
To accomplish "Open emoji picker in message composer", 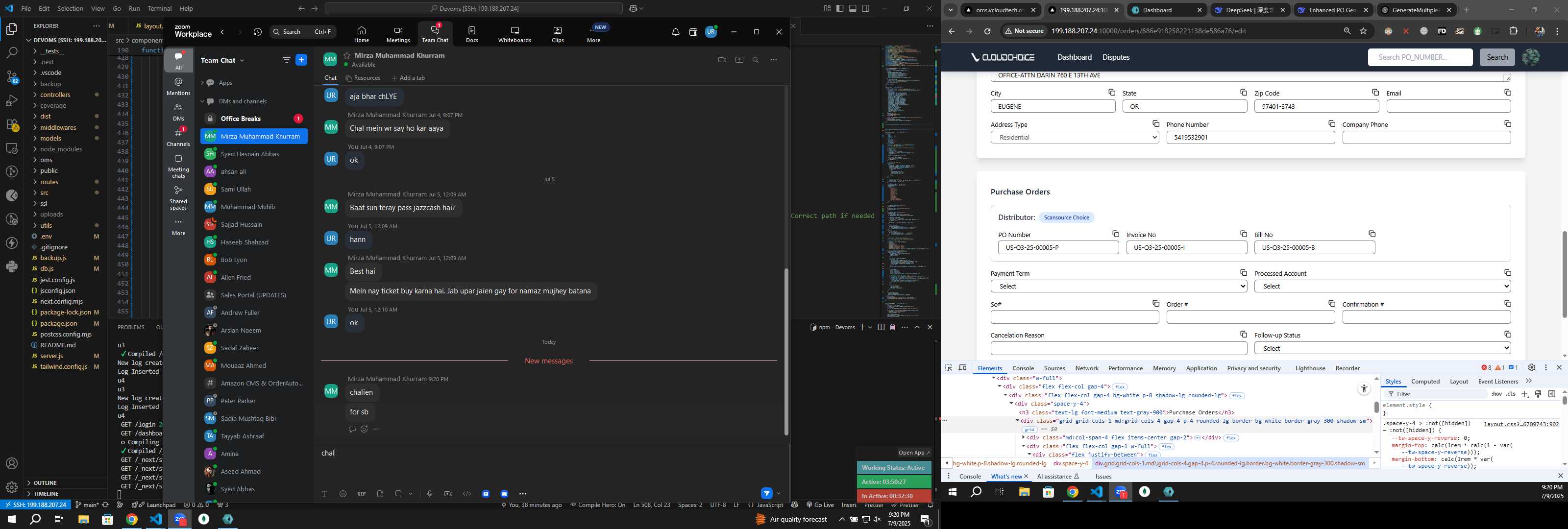I will [x=343, y=494].
